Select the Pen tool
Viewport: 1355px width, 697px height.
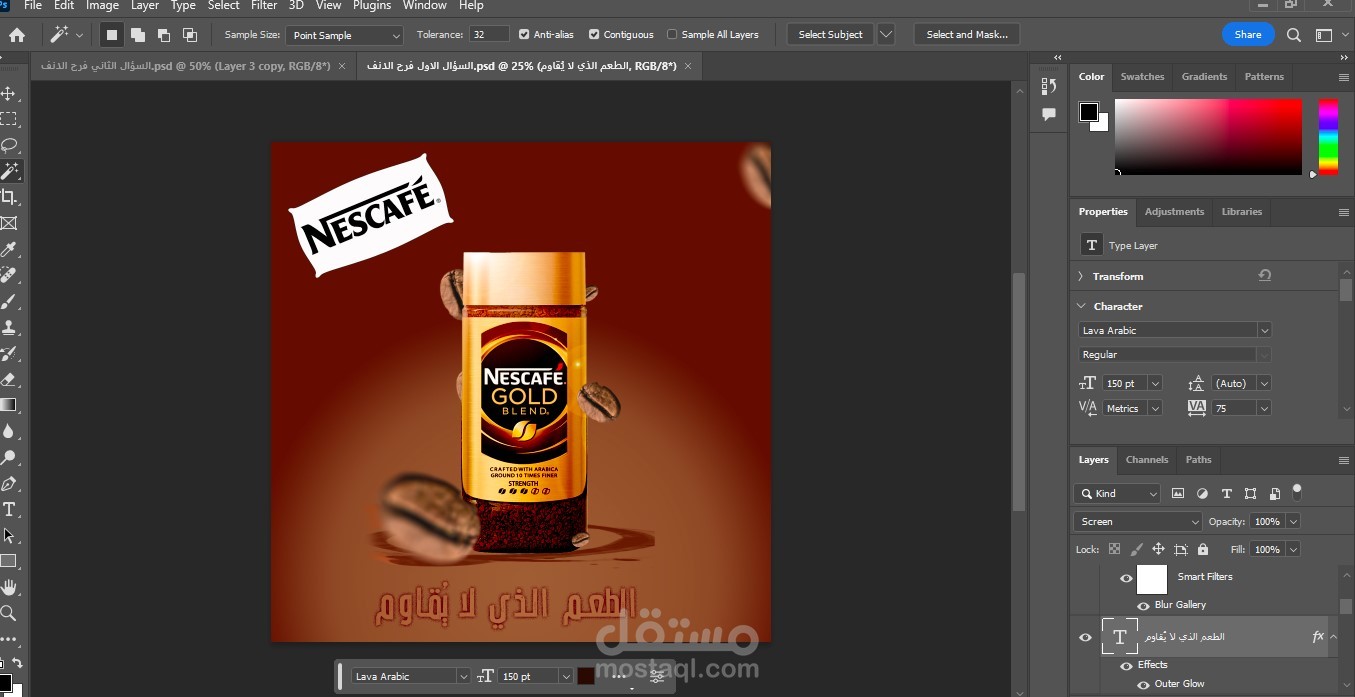pos(9,483)
